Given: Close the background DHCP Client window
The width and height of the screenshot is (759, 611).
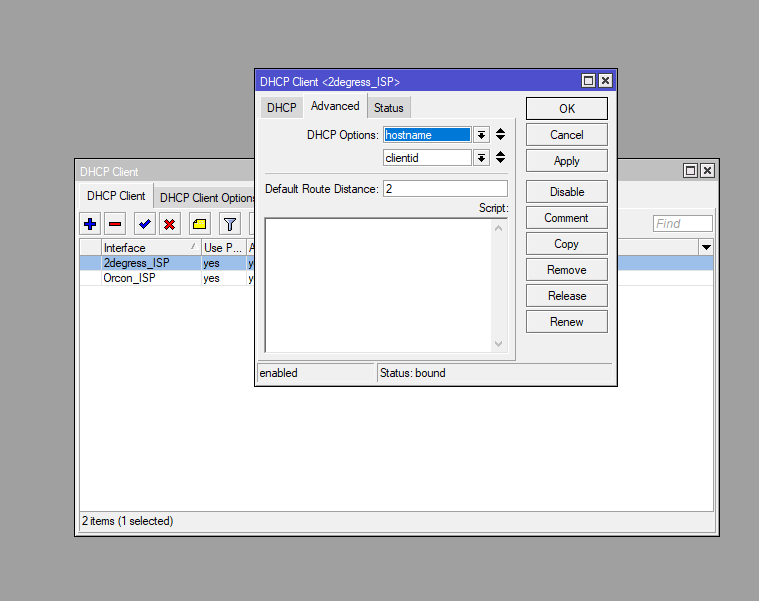Looking at the screenshot, I should pos(707,170).
